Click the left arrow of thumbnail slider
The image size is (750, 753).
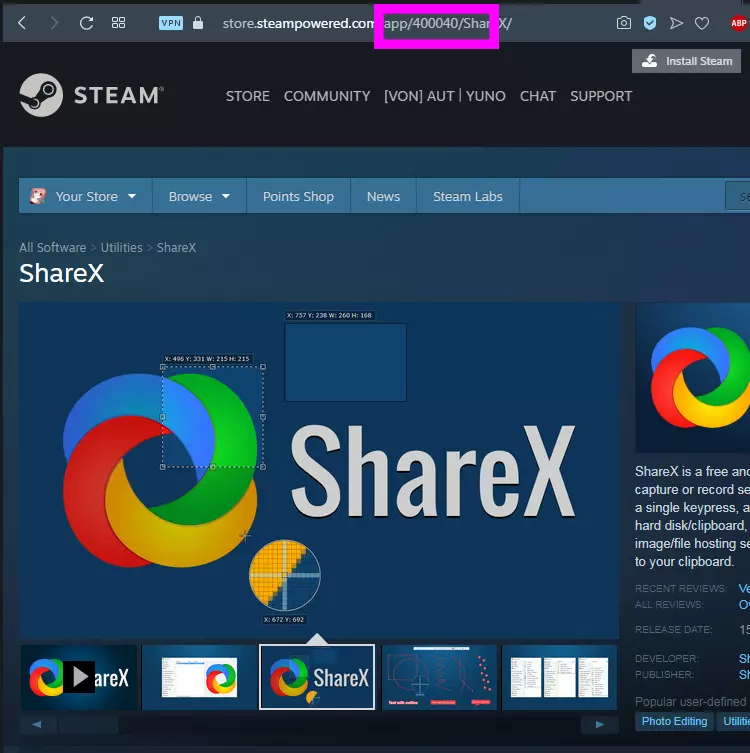[37, 724]
